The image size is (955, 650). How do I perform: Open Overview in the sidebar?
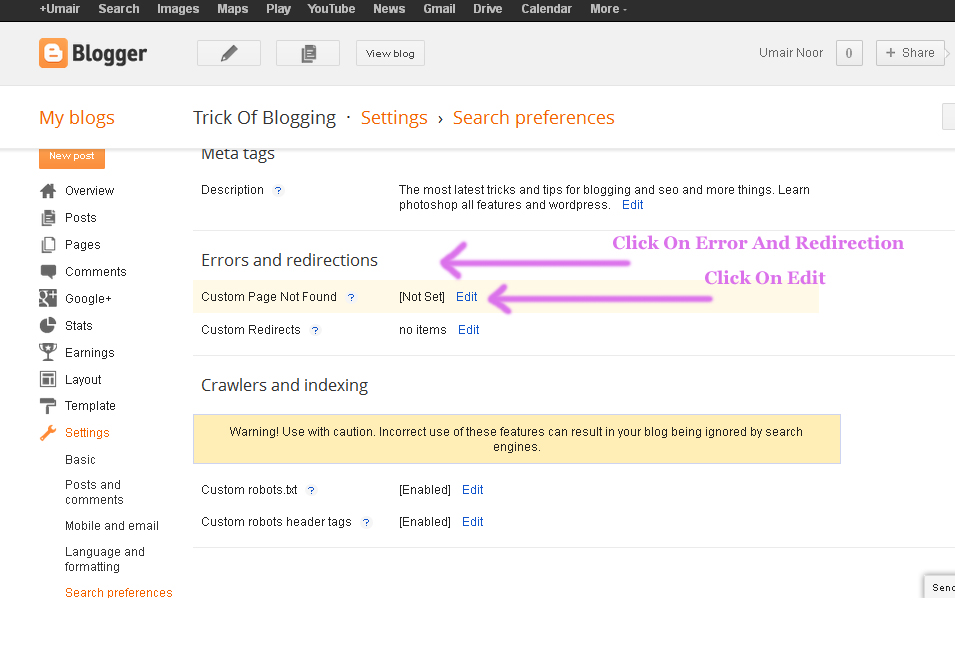point(90,191)
